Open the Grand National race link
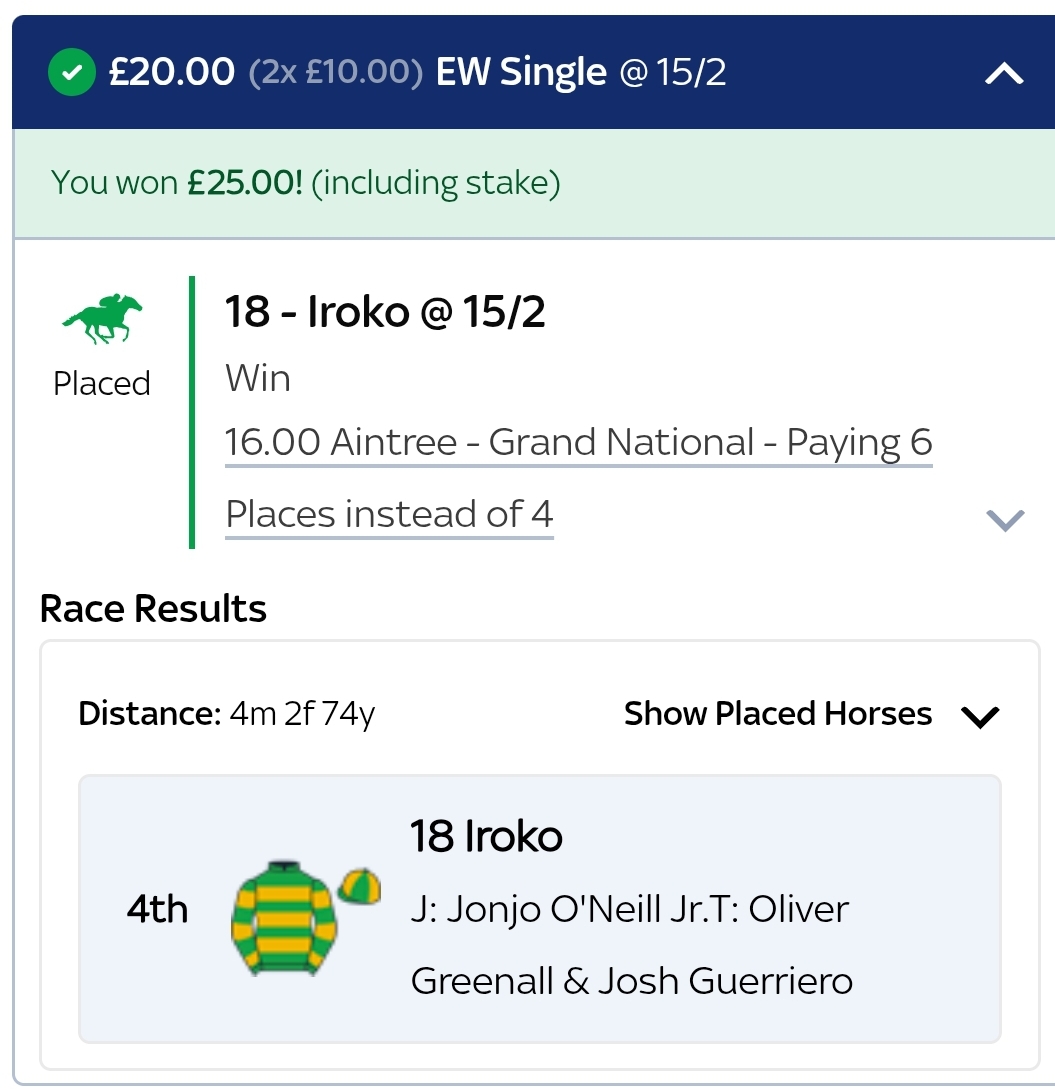Screen dimensions: 1055x1089 (578, 441)
